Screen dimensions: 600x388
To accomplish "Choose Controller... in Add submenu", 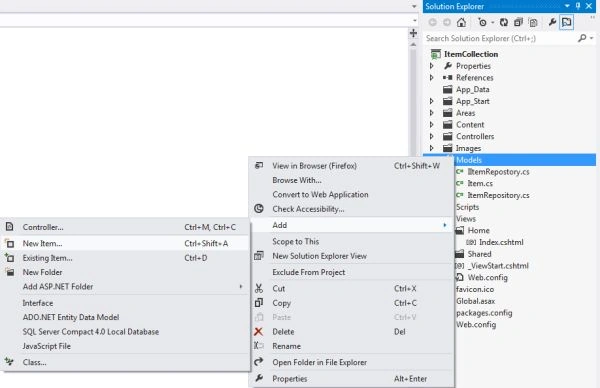I will (125, 227).
